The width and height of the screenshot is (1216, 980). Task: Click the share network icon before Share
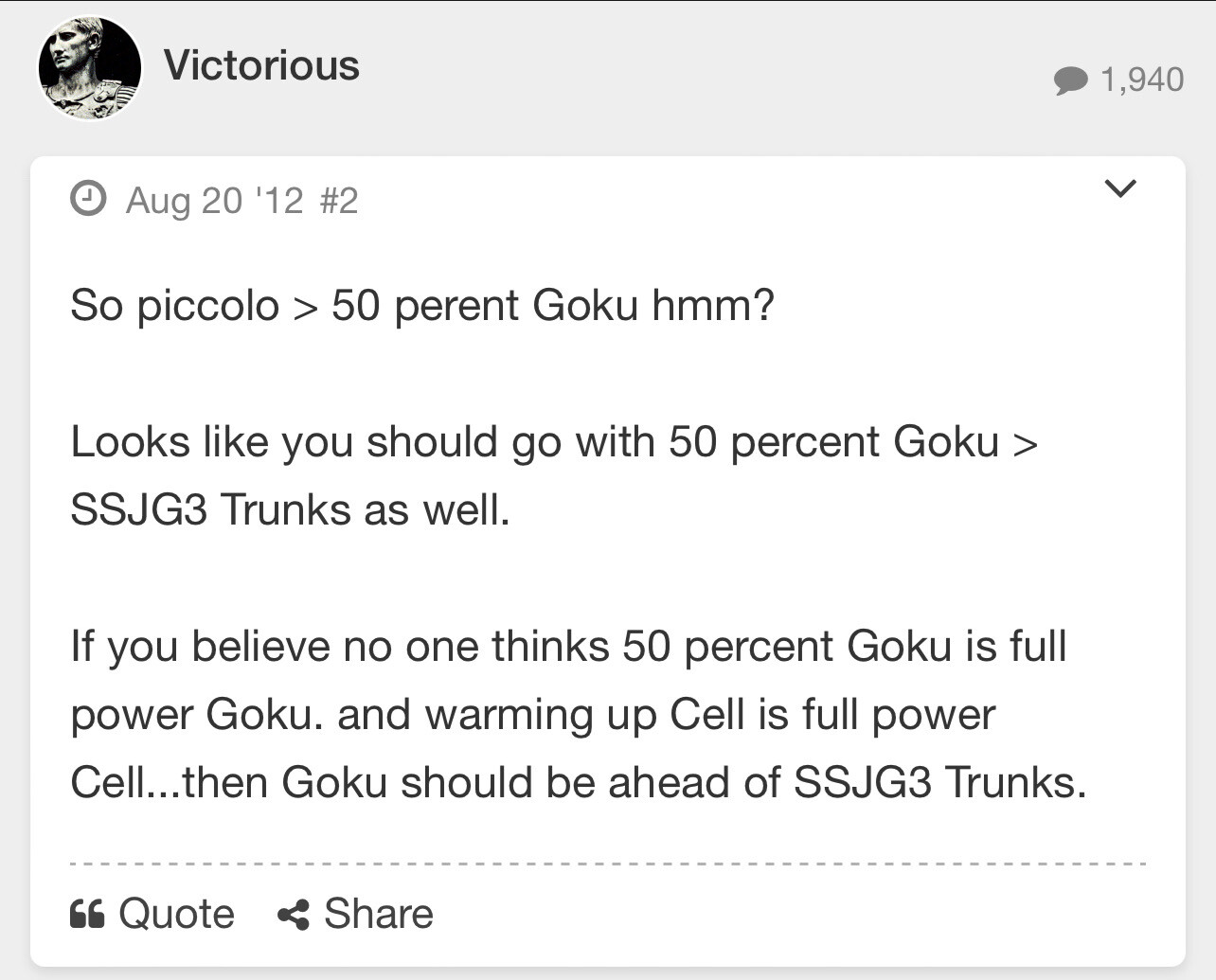[295, 912]
